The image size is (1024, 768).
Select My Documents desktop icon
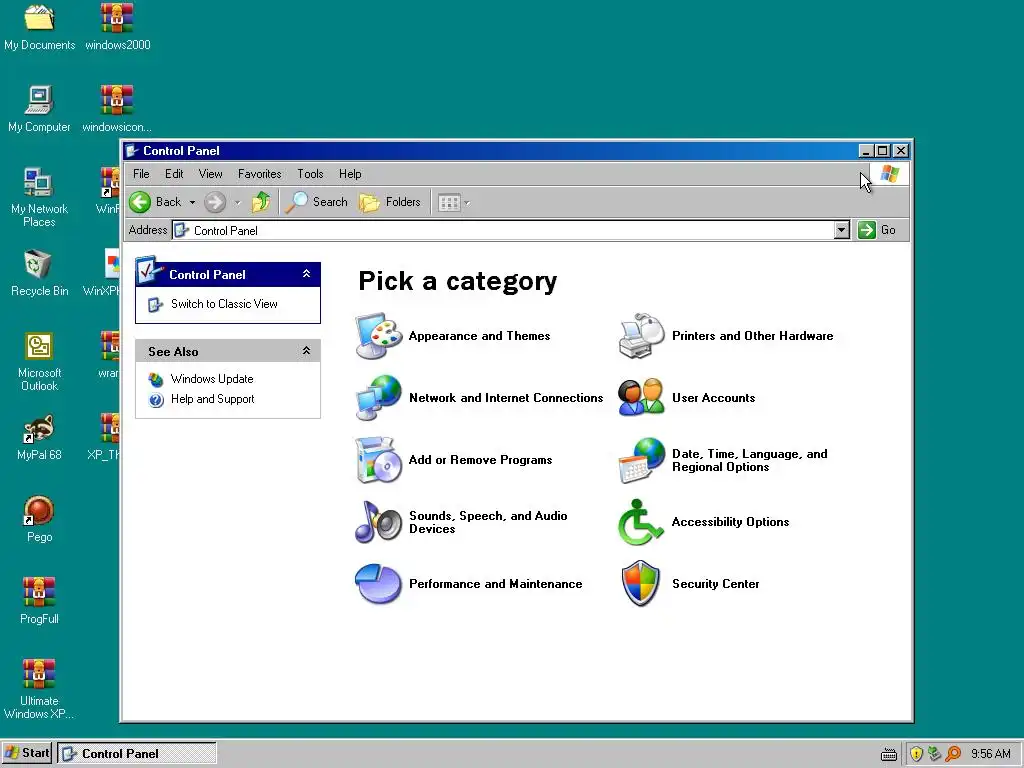click(39, 27)
